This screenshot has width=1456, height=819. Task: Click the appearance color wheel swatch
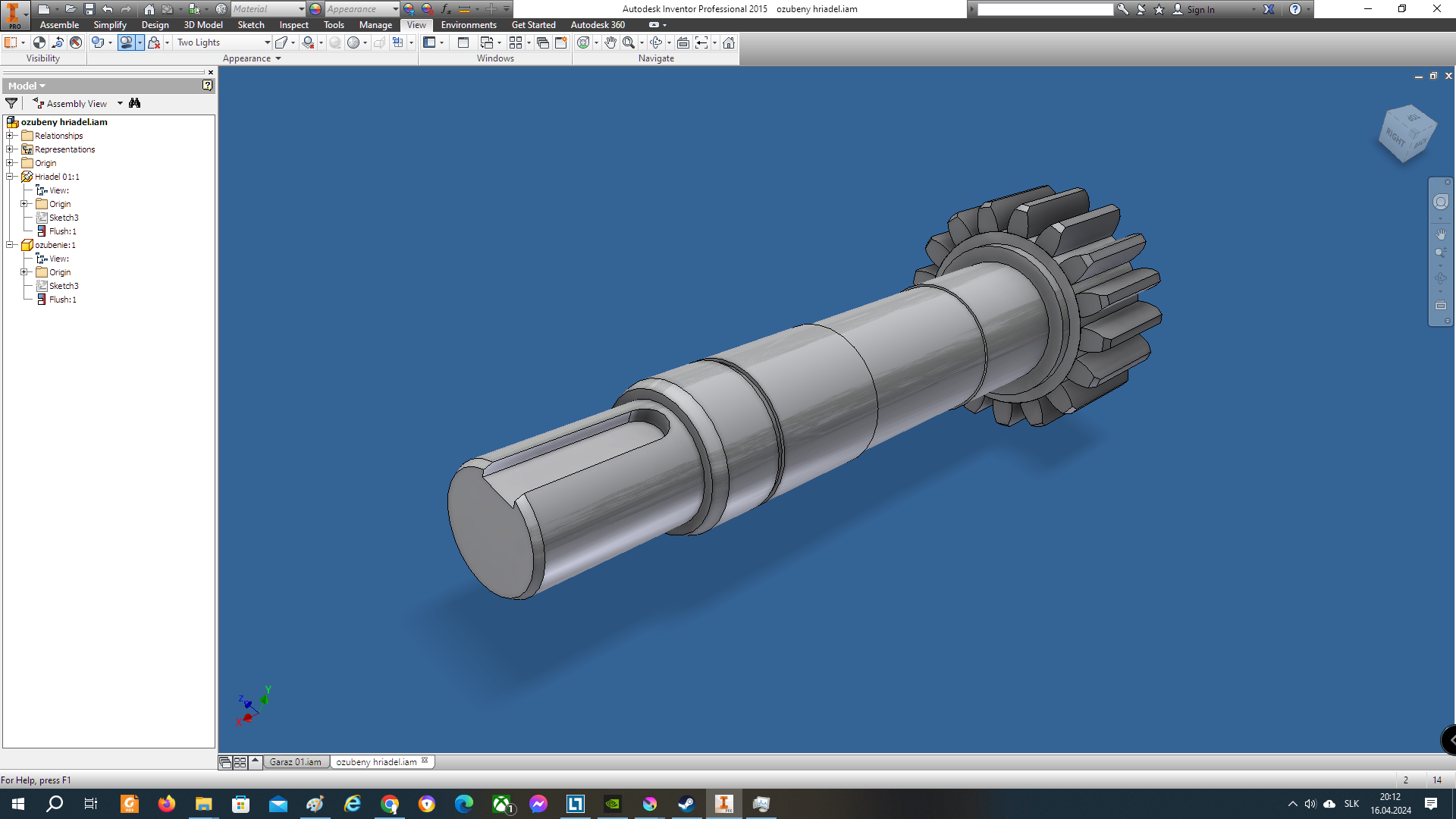315,9
